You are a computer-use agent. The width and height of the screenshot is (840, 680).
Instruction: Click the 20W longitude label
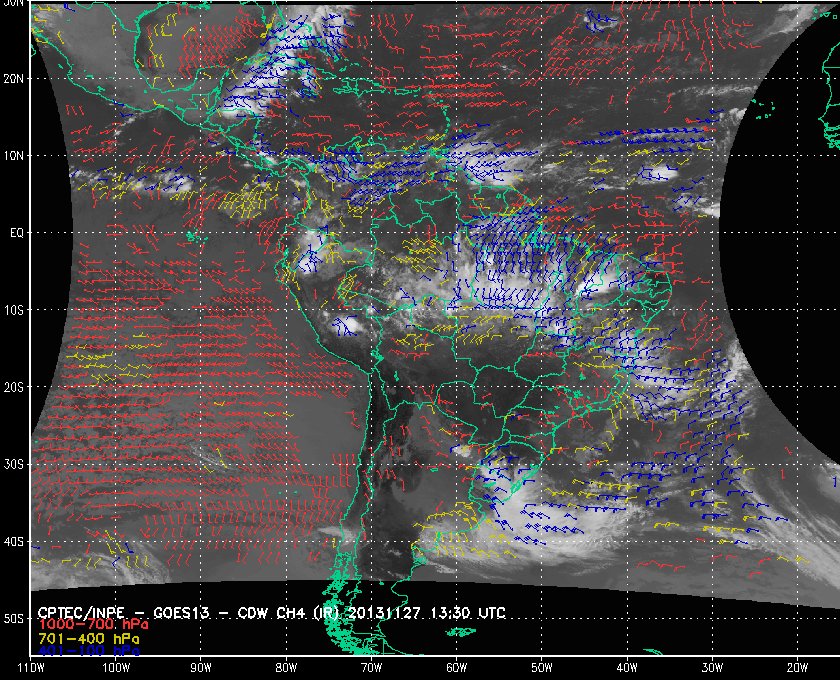point(797,668)
